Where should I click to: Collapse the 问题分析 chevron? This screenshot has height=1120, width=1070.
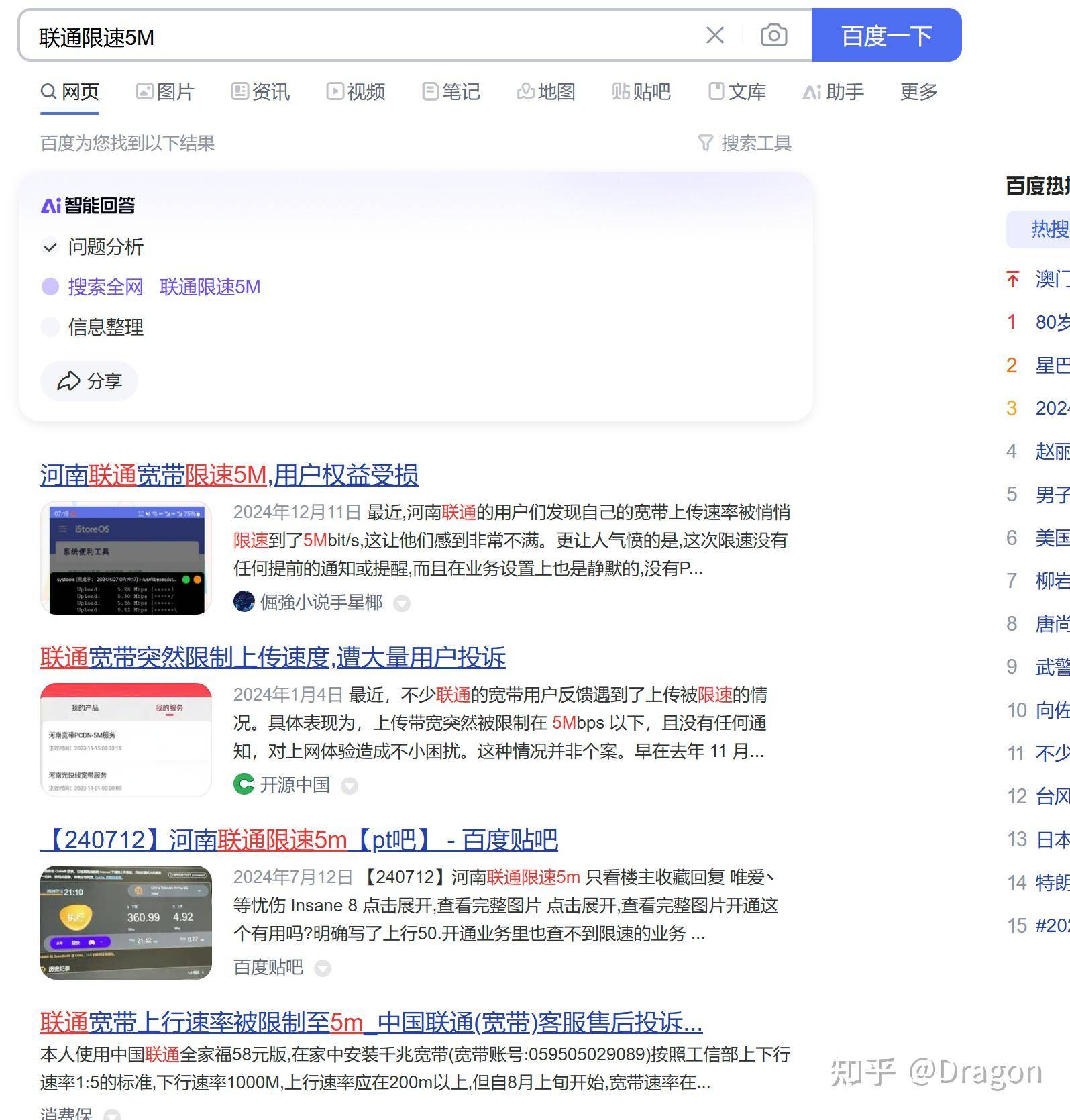50,247
